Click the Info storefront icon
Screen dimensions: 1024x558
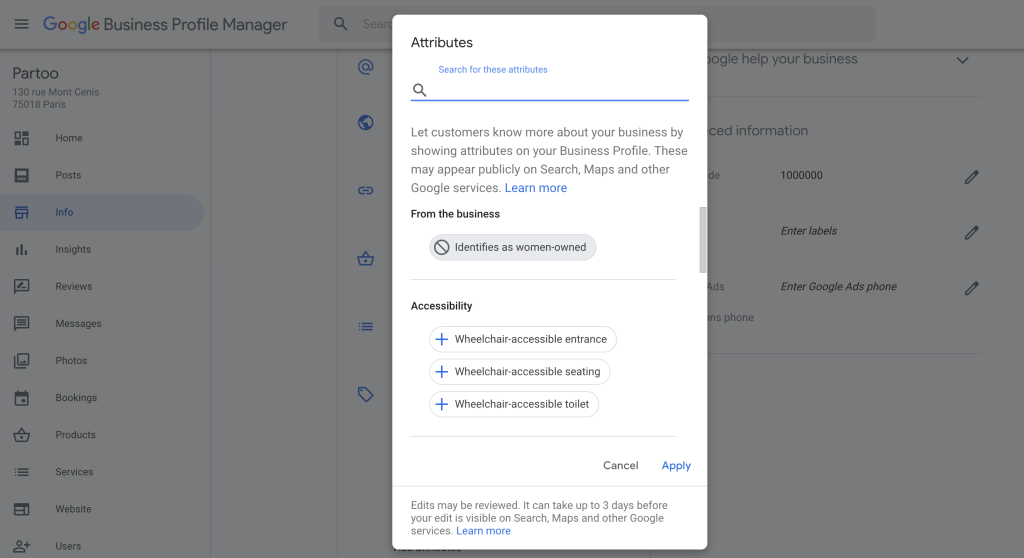click(x=22, y=212)
